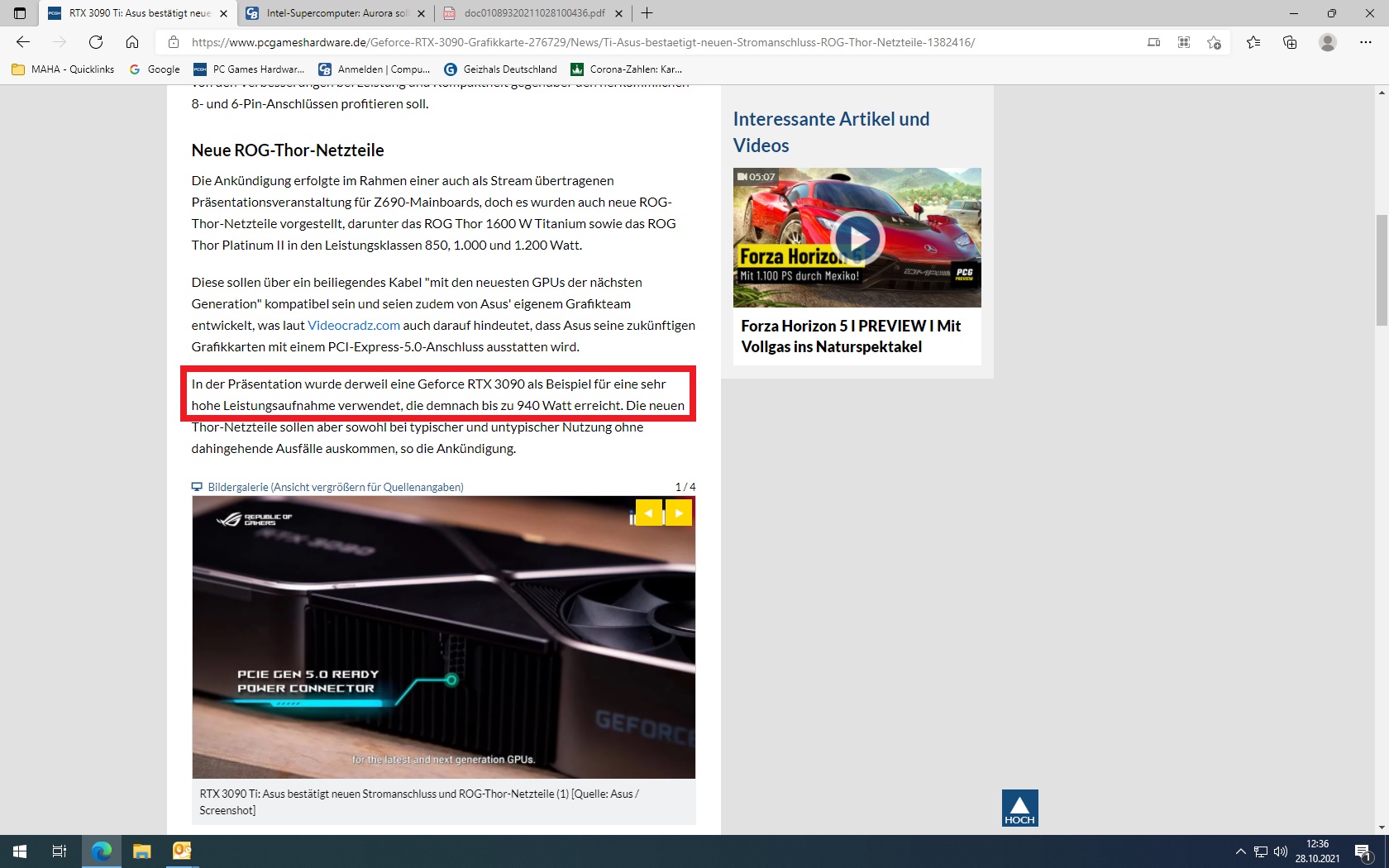Click the scrollbar down arrow

coord(1382,827)
